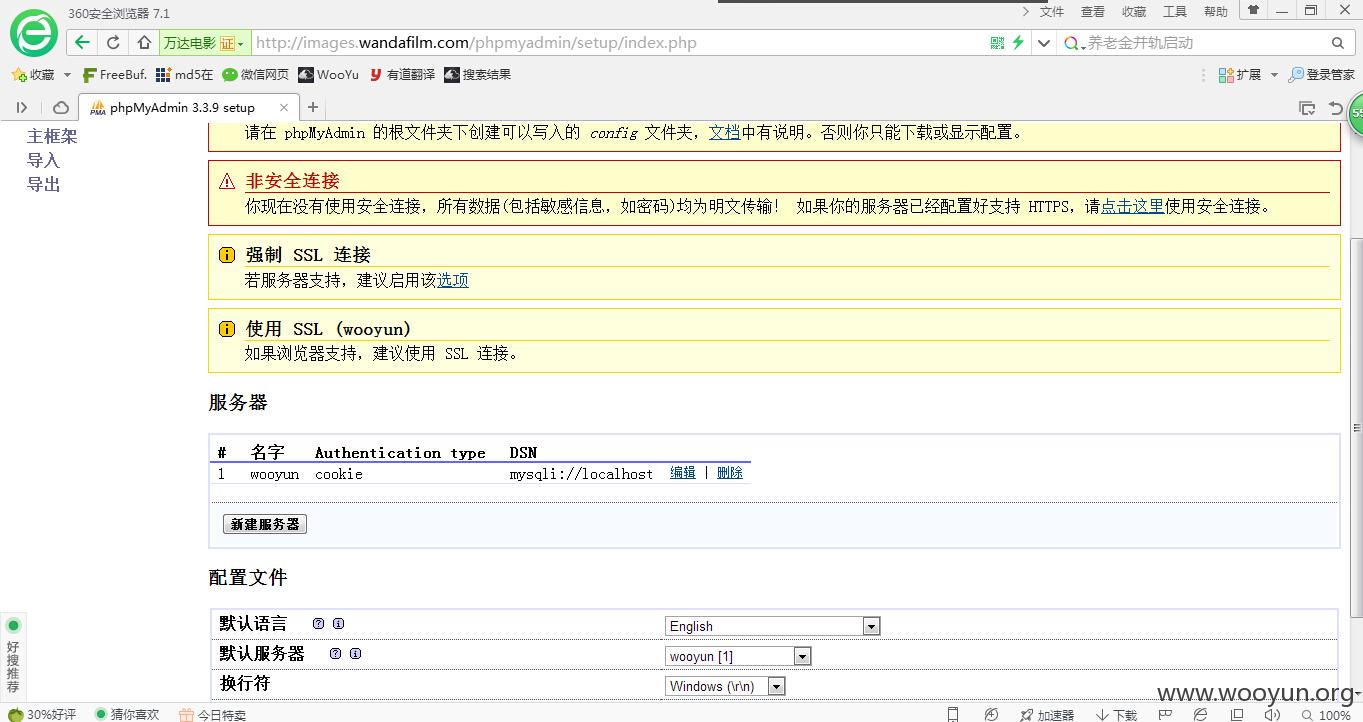Expand the address bar history dropdown arrow
This screenshot has height=722, width=1363.
coord(1044,43)
